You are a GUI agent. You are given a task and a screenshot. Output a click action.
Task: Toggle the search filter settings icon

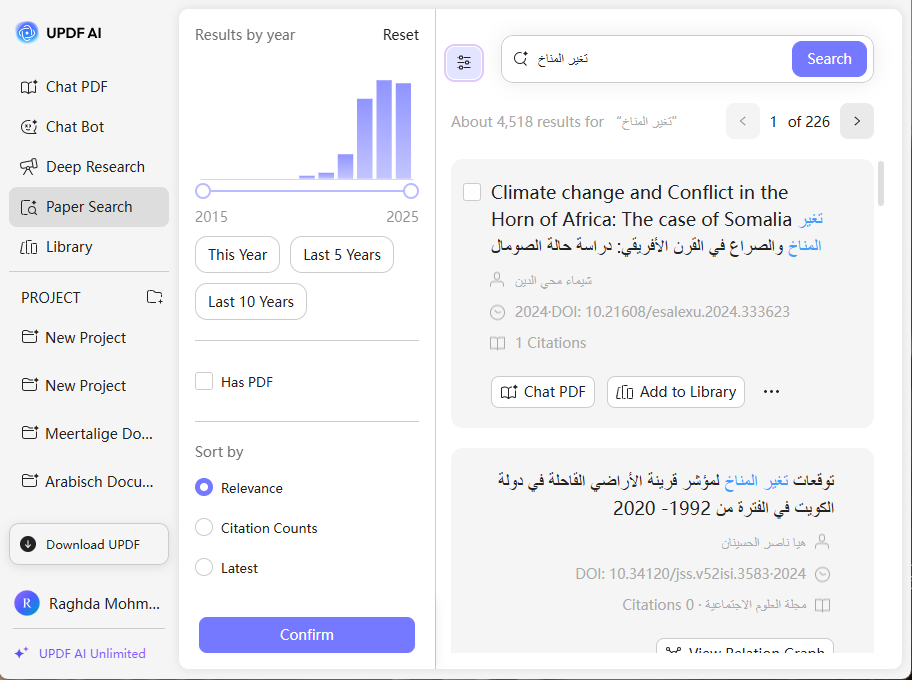464,62
